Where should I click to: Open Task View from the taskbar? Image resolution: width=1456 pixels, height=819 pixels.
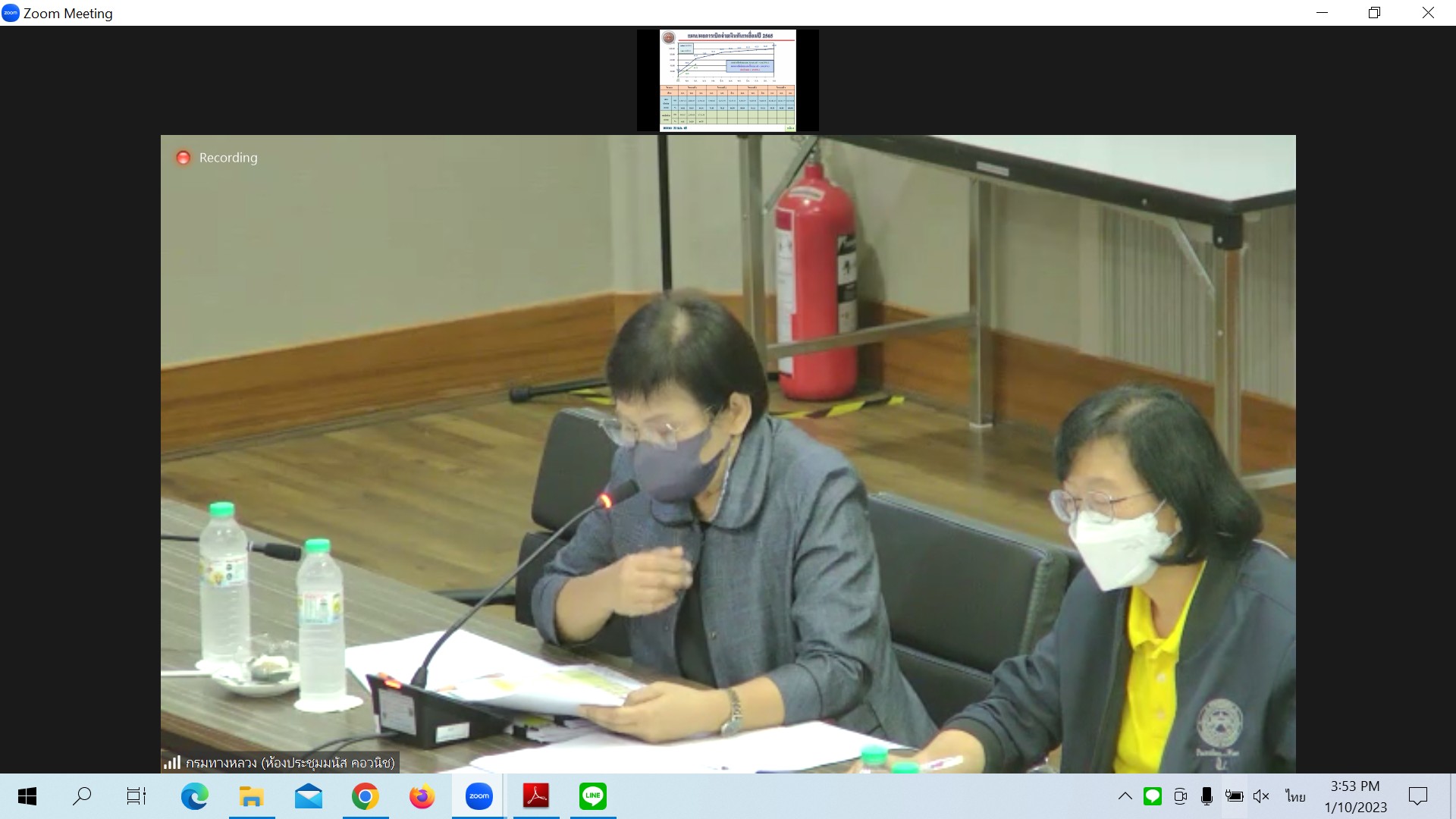[136, 796]
